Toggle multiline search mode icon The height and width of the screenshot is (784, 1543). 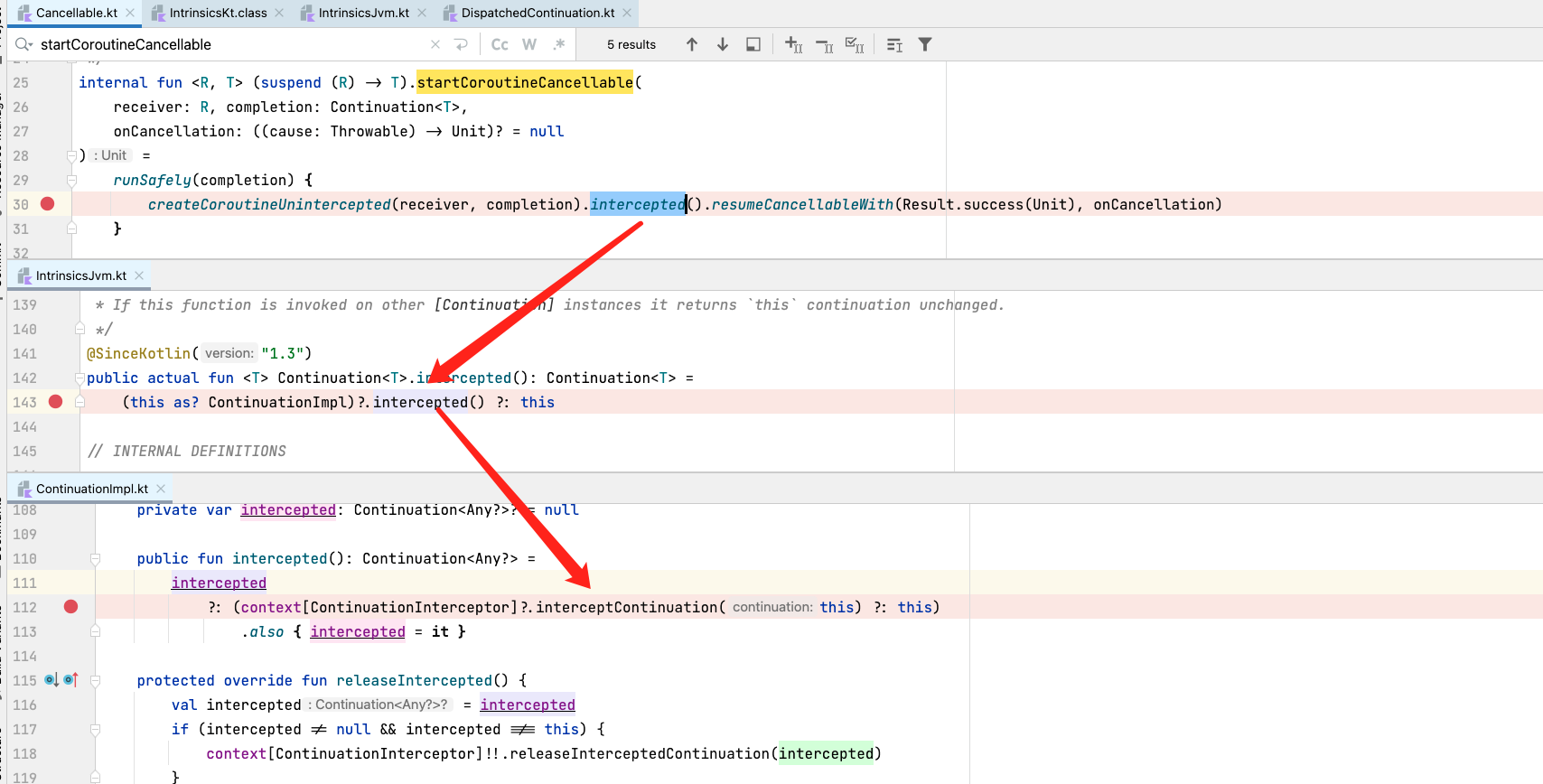click(x=894, y=44)
